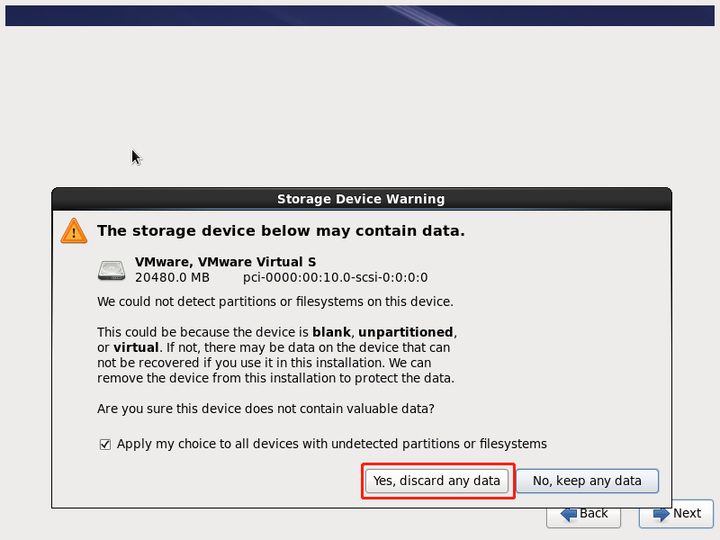Click the Next button in installer
720x540 pixels.
point(676,514)
